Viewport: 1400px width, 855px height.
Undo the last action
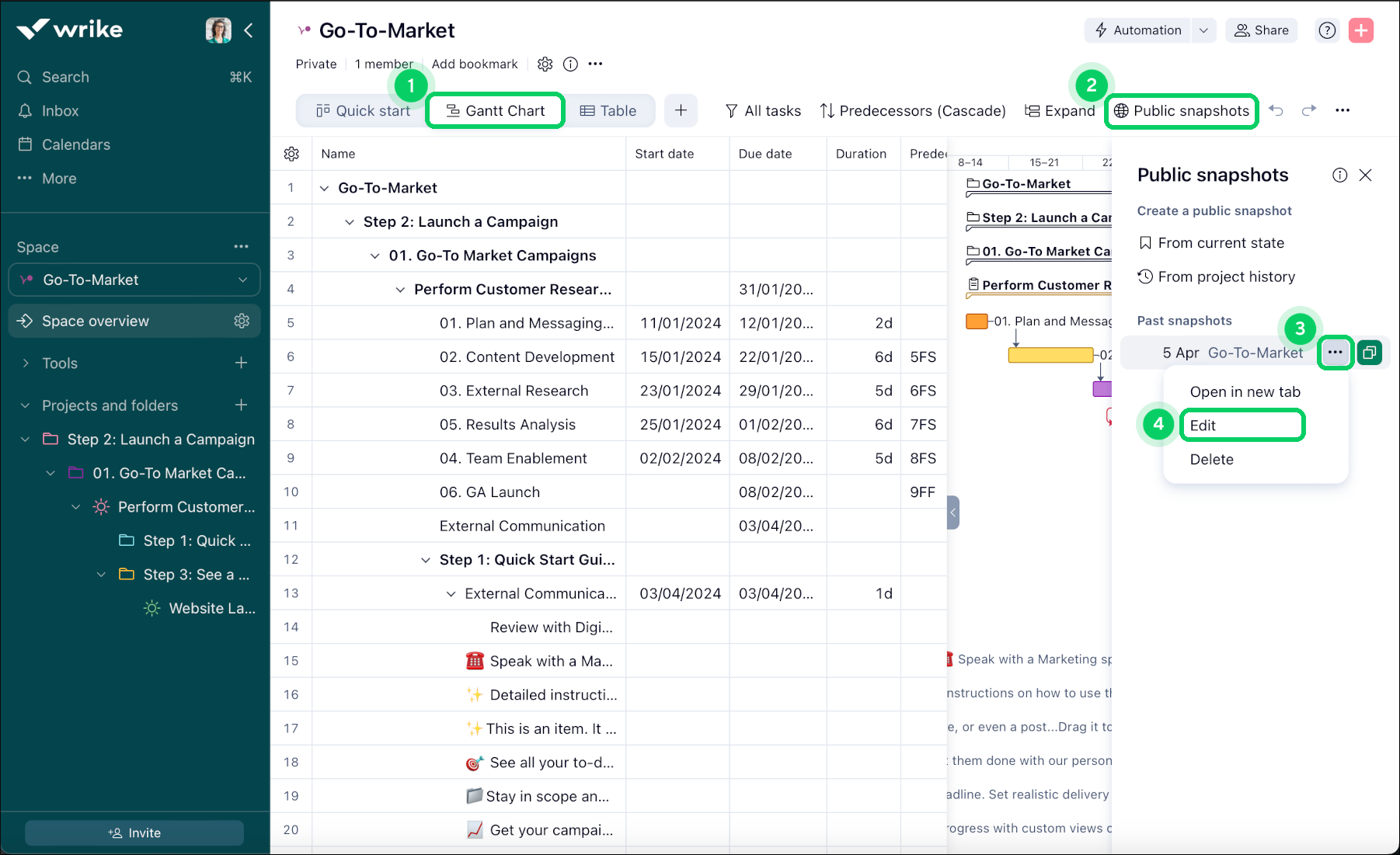pos(1276,110)
